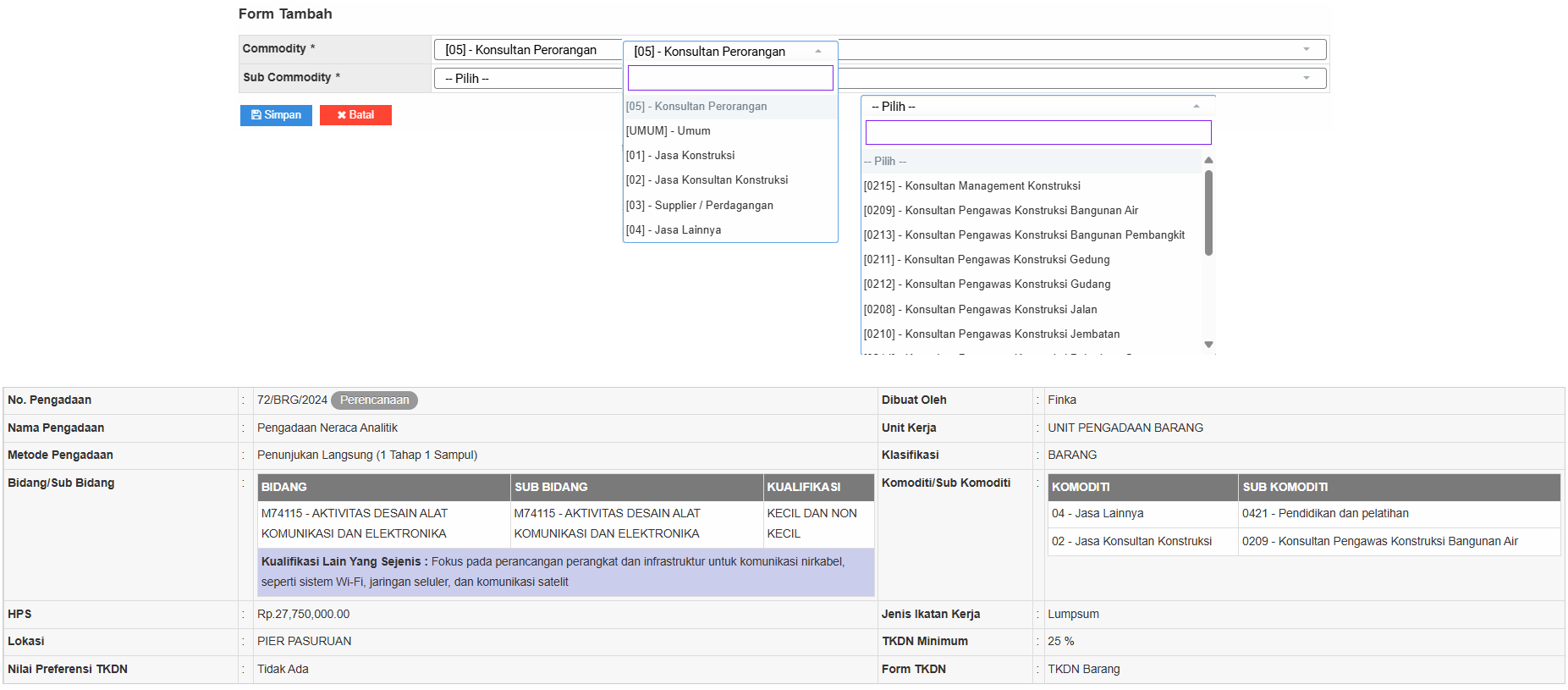Select [02] - Jasa Konsultan Konstruksi
Image resolution: width=1568 pixels, height=690 pixels.
[x=707, y=180]
